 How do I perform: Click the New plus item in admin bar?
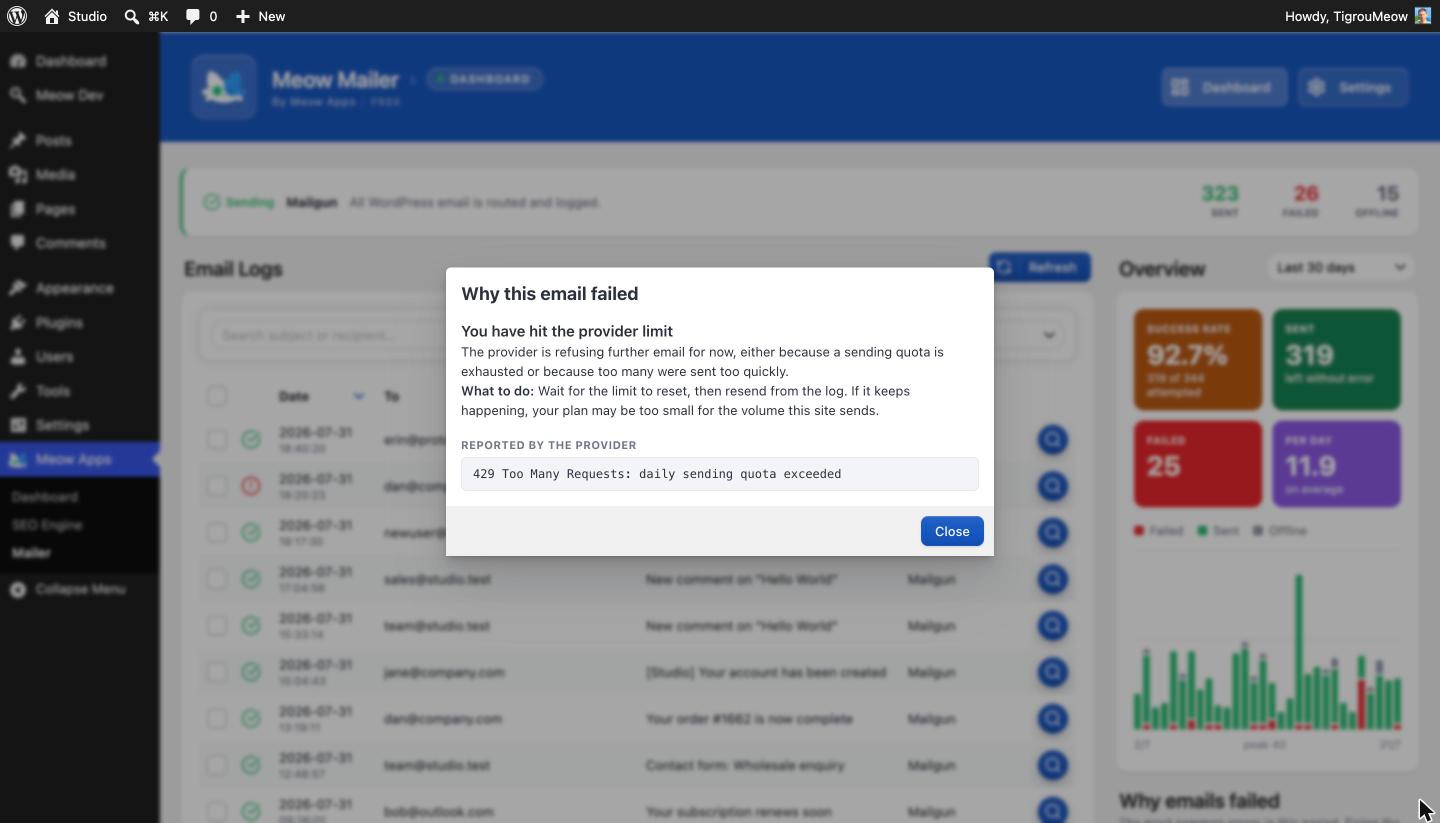point(260,16)
